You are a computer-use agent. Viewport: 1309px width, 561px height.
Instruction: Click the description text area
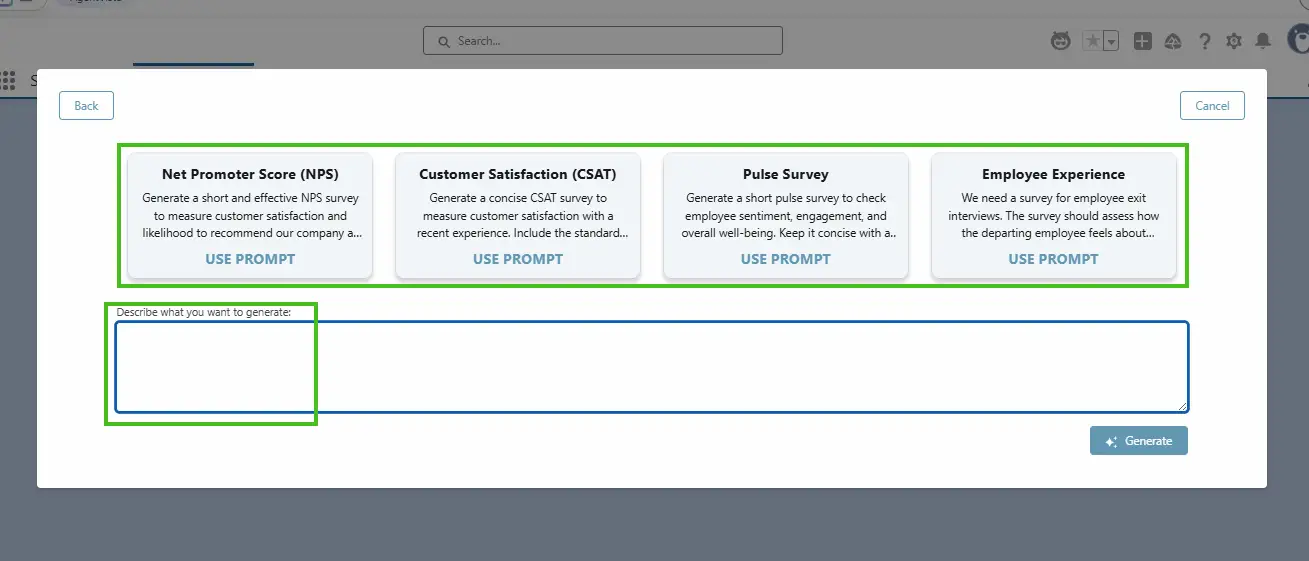(x=651, y=367)
